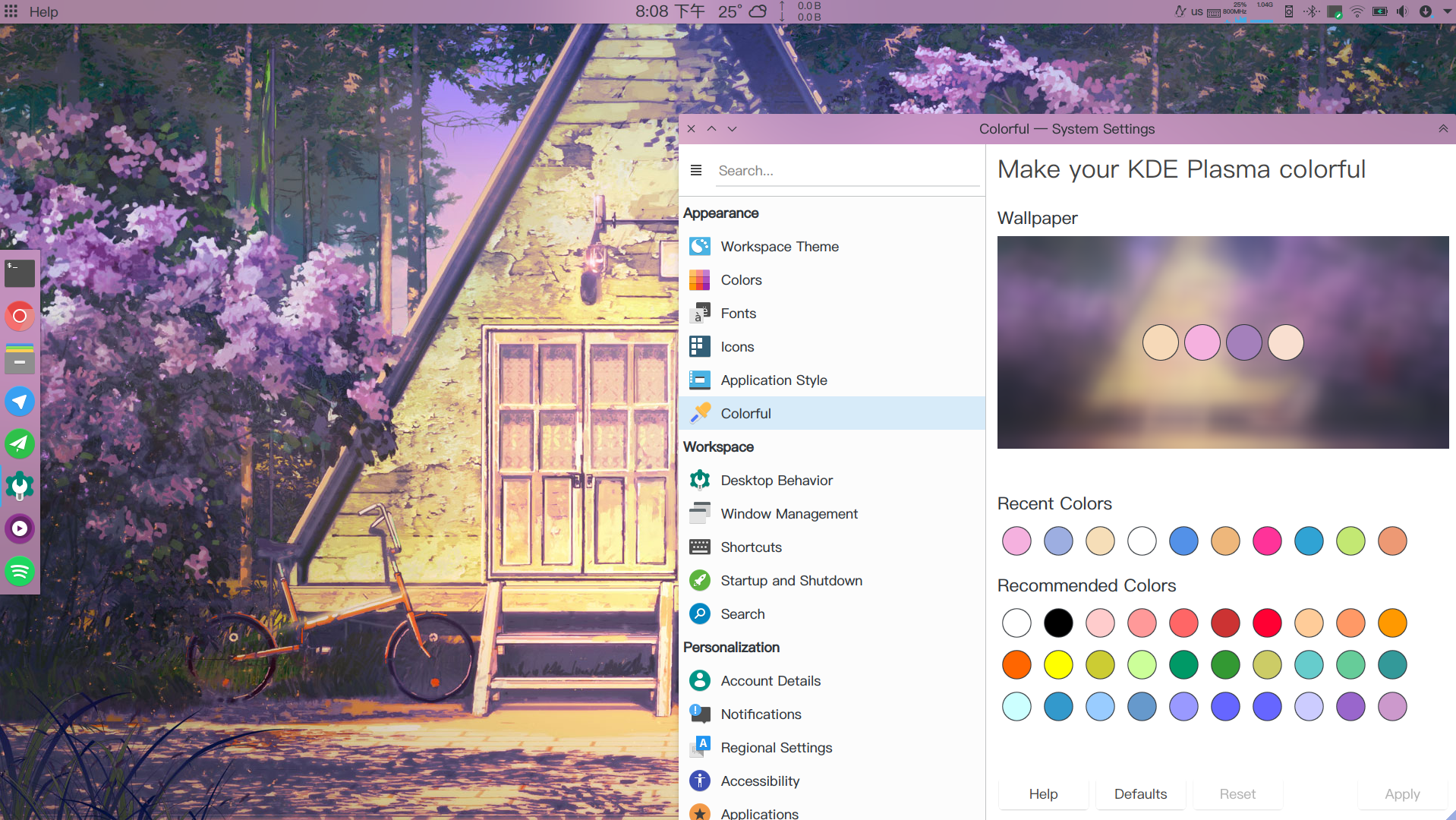Click the sidebar Search field
The height and width of the screenshot is (820, 1456).
[848, 171]
